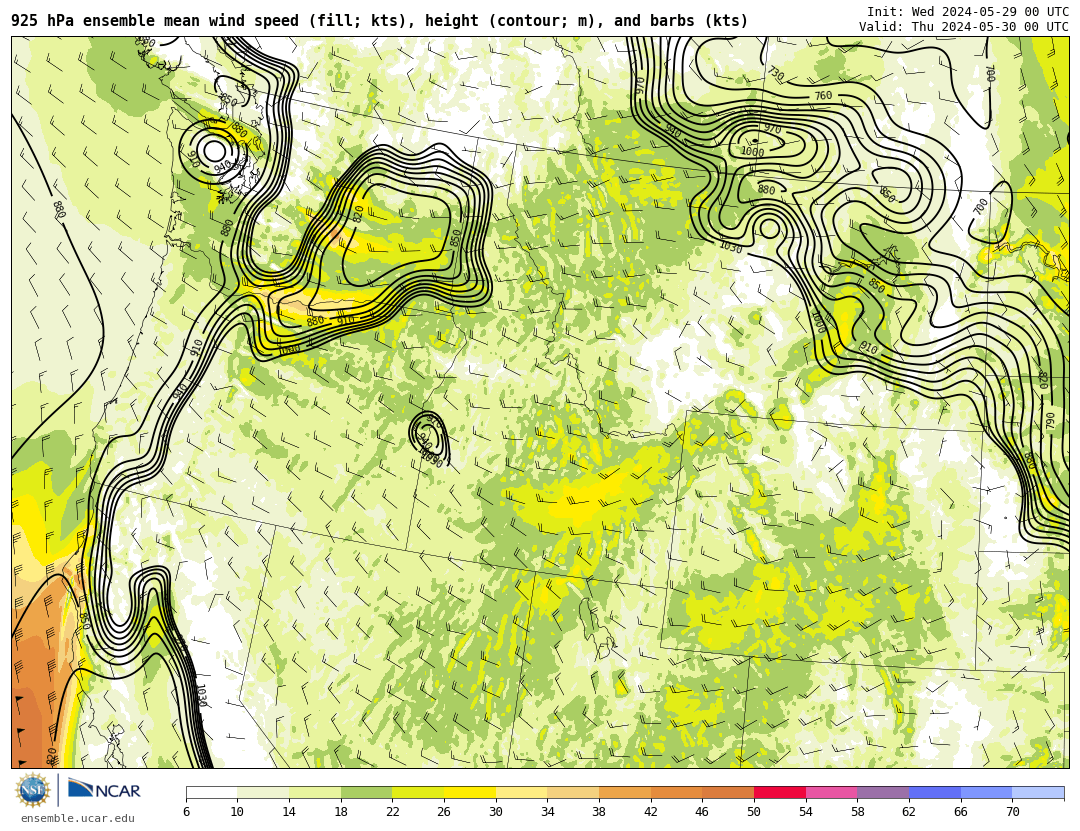Screen dimensions: 1080x831
Task: Pick the green 18–22 kts legend swatch
Action: click(x=366, y=792)
